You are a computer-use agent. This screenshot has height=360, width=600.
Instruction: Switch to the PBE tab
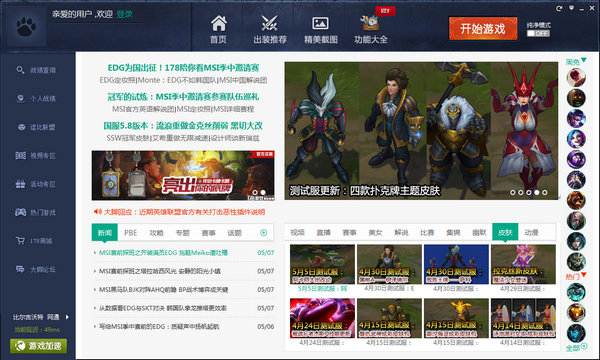[x=130, y=233]
